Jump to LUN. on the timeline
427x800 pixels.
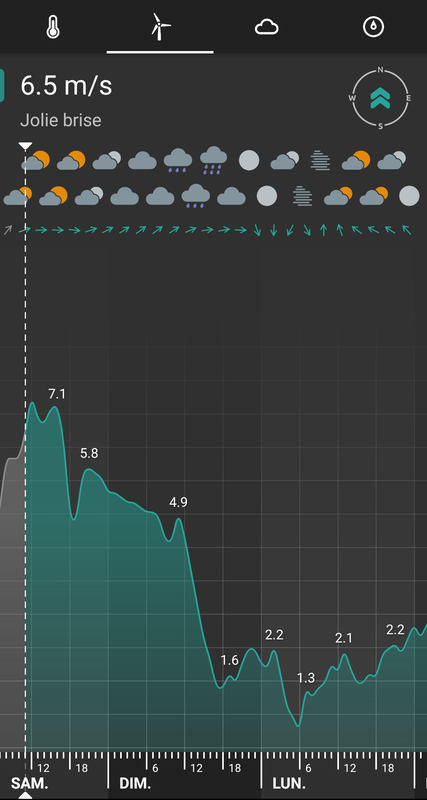[x=289, y=783]
